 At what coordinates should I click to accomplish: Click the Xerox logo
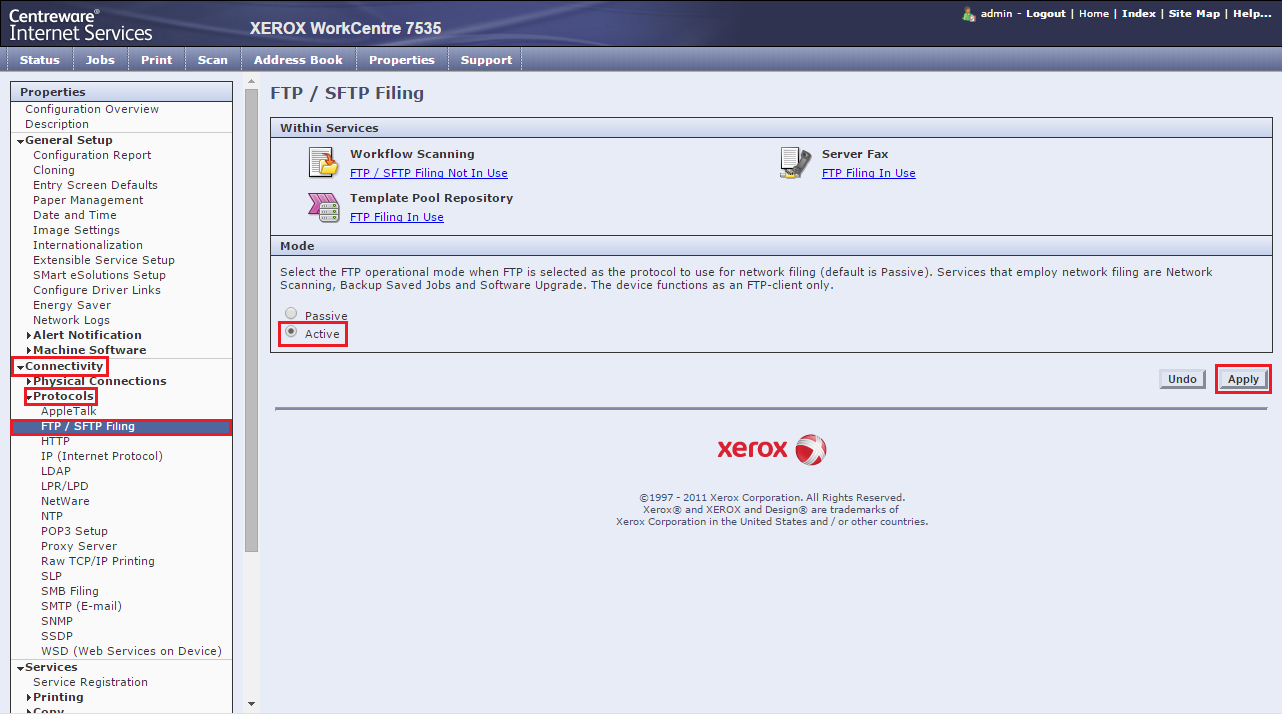(x=771, y=449)
